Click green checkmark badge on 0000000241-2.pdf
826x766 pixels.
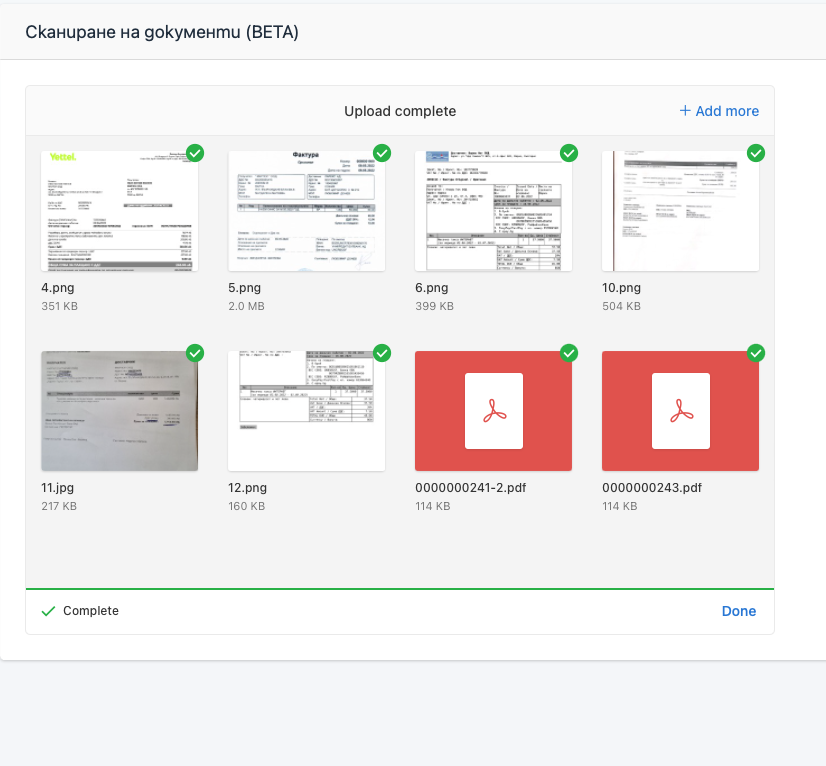click(569, 353)
